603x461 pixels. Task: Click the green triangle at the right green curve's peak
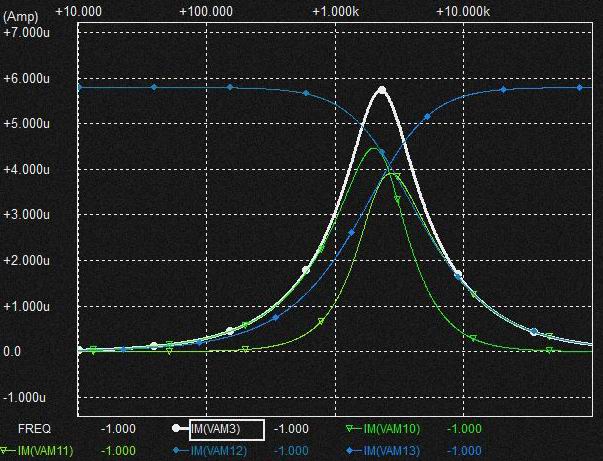point(394,176)
